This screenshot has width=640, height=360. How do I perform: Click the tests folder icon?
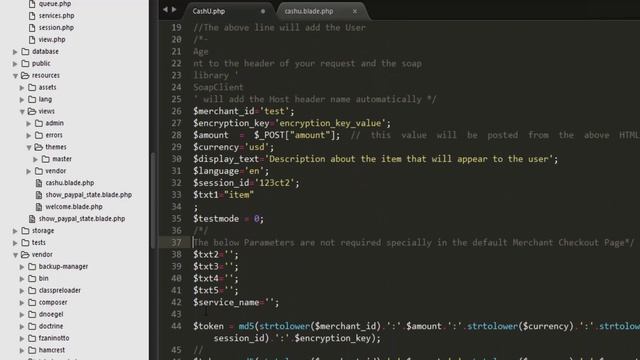(x=25, y=242)
